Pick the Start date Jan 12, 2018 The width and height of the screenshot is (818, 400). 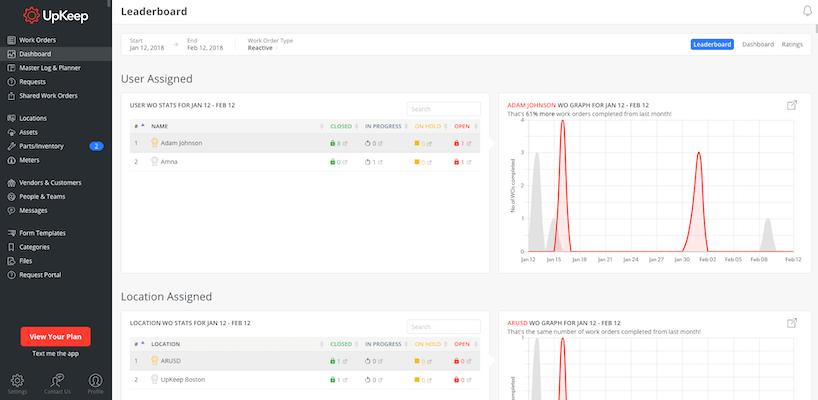click(149, 48)
